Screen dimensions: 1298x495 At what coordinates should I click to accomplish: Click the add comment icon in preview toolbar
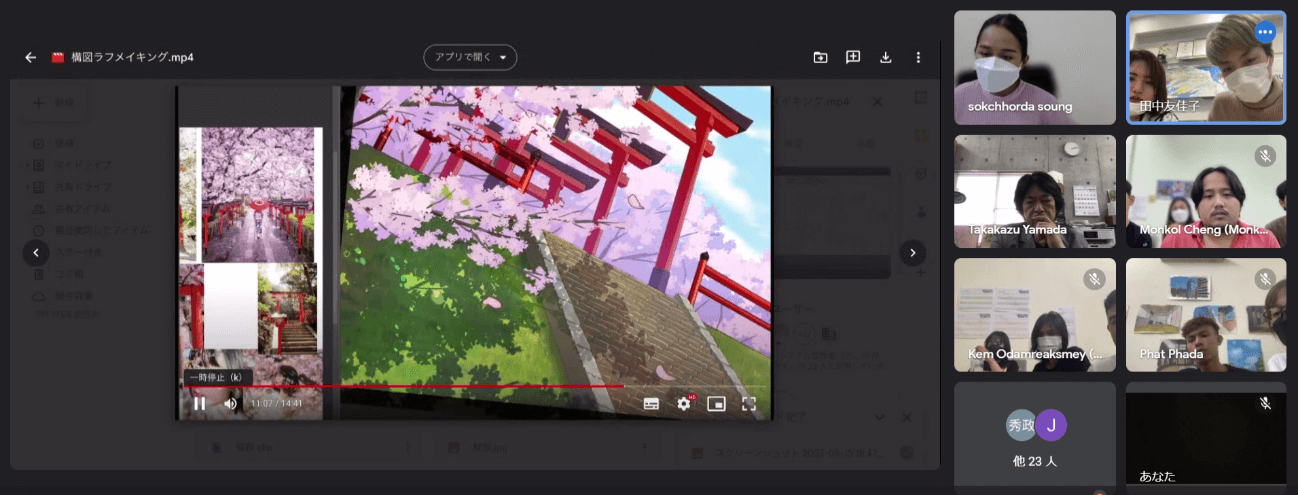pos(853,57)
